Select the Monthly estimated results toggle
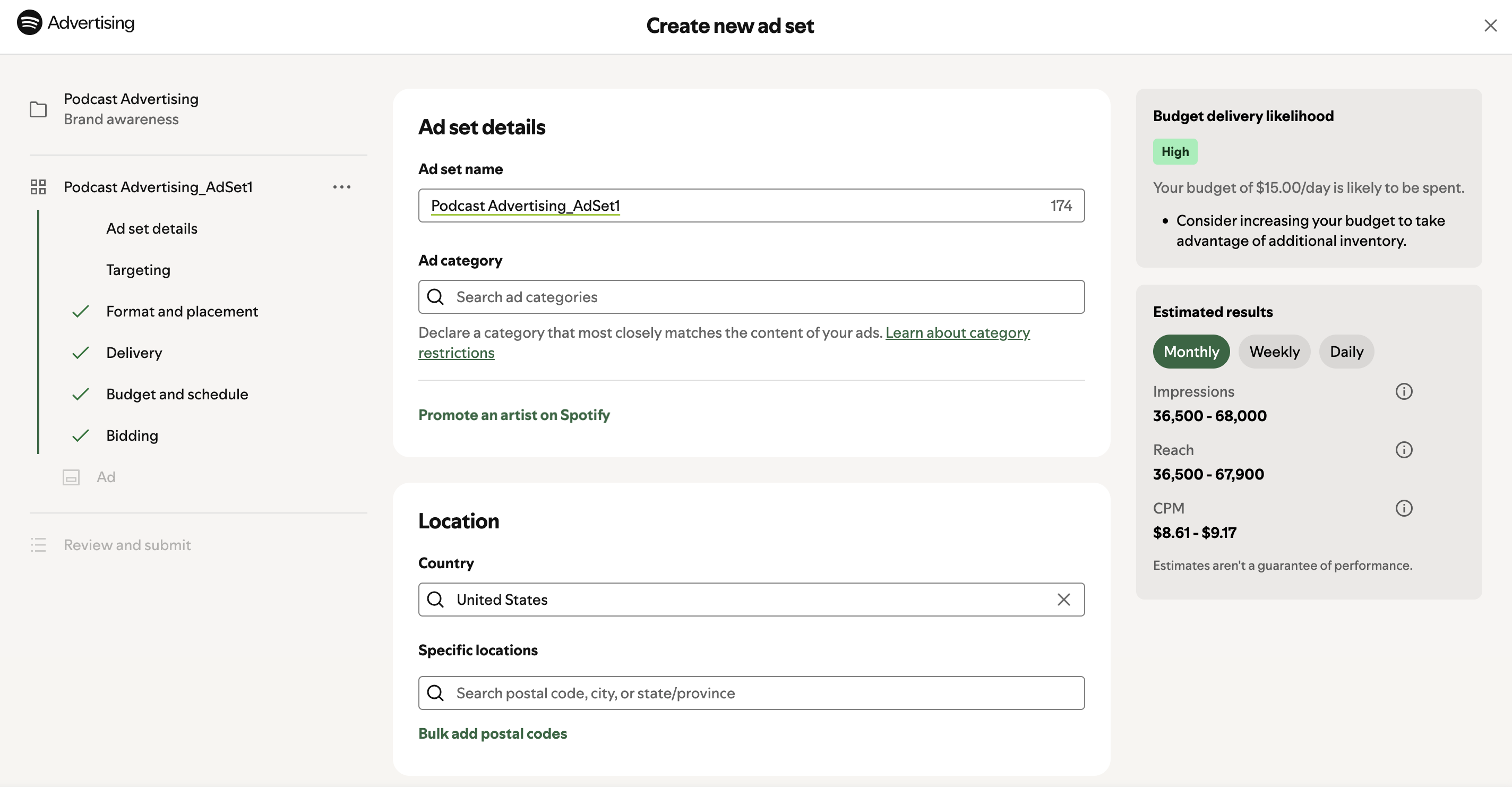This screenshot has height=787, width=1512. pyautogui.click(x=1191, y=351)
